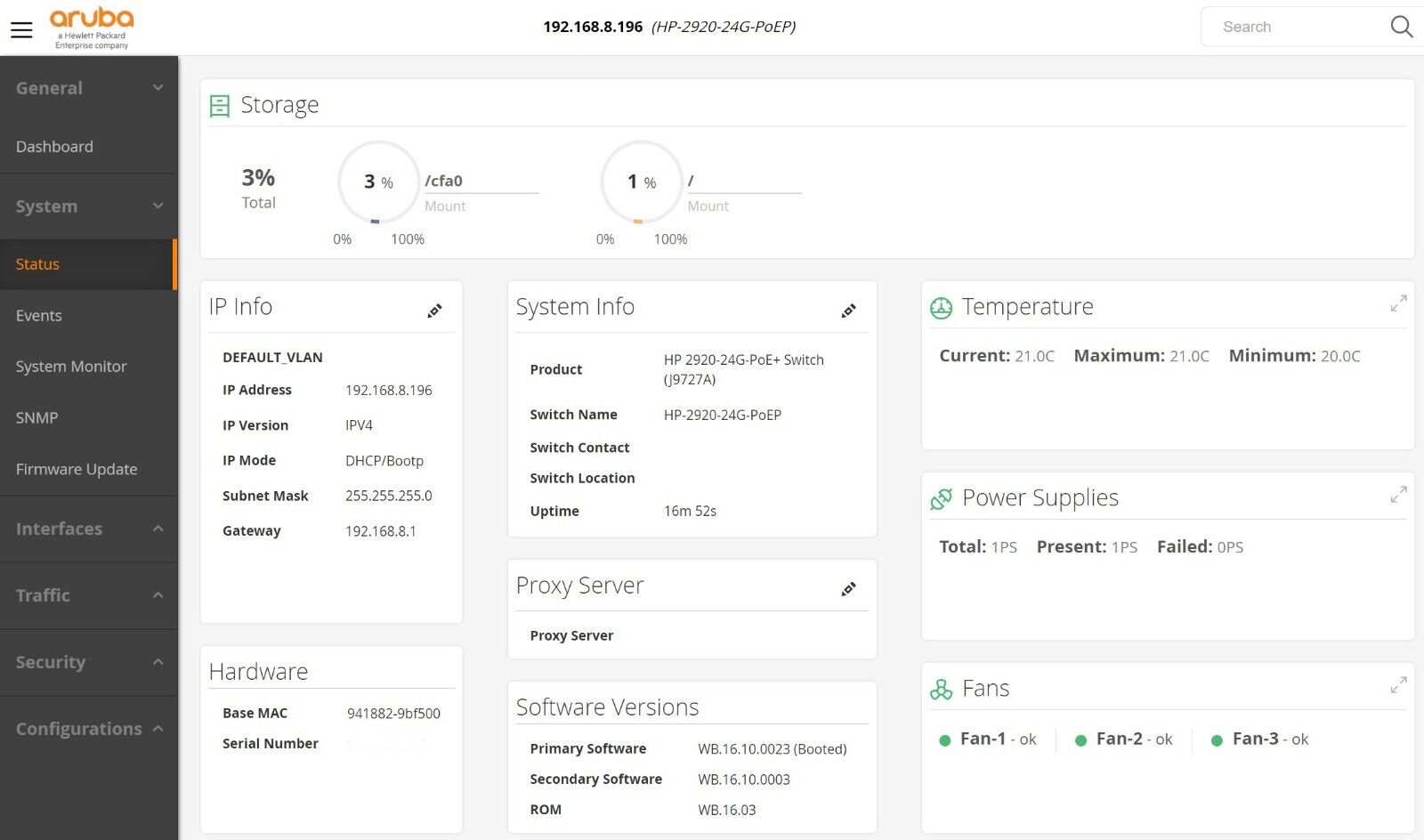The width and height of the screenshot is (1424, 840).
Task: Edit IP Info with pencil icon
Action: [434, 311]
